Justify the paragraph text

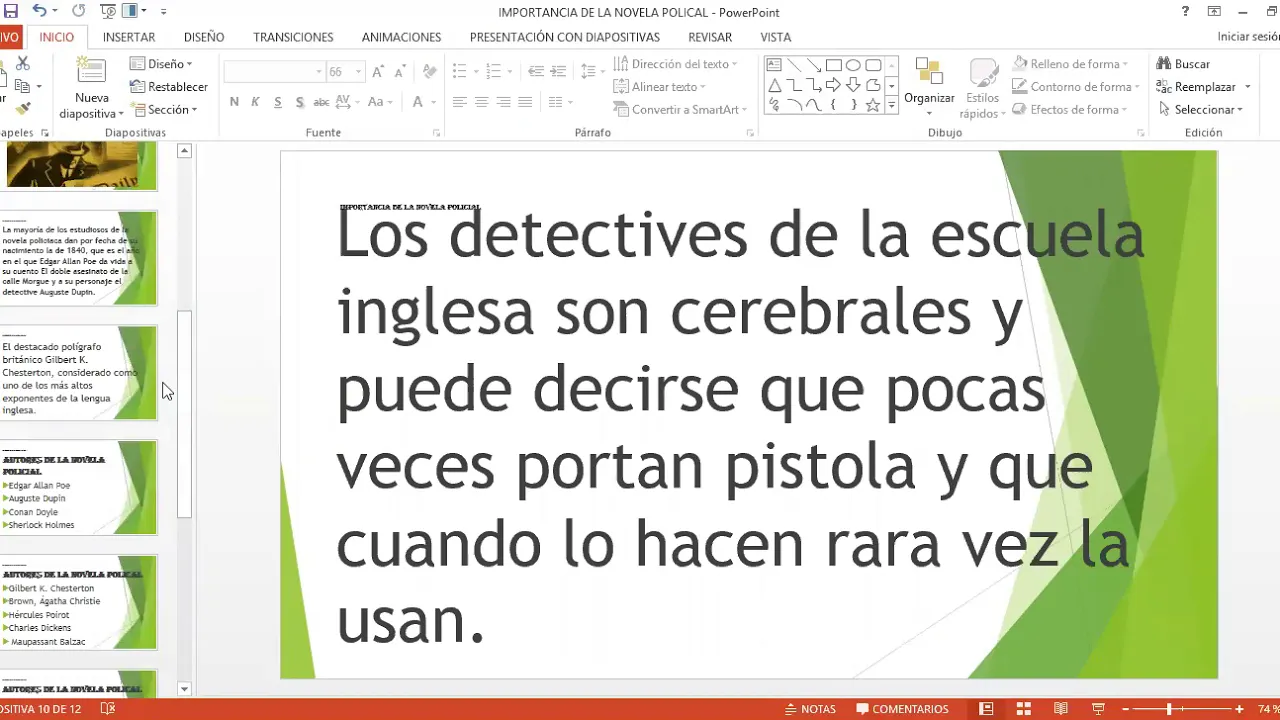tap(525, 102)
